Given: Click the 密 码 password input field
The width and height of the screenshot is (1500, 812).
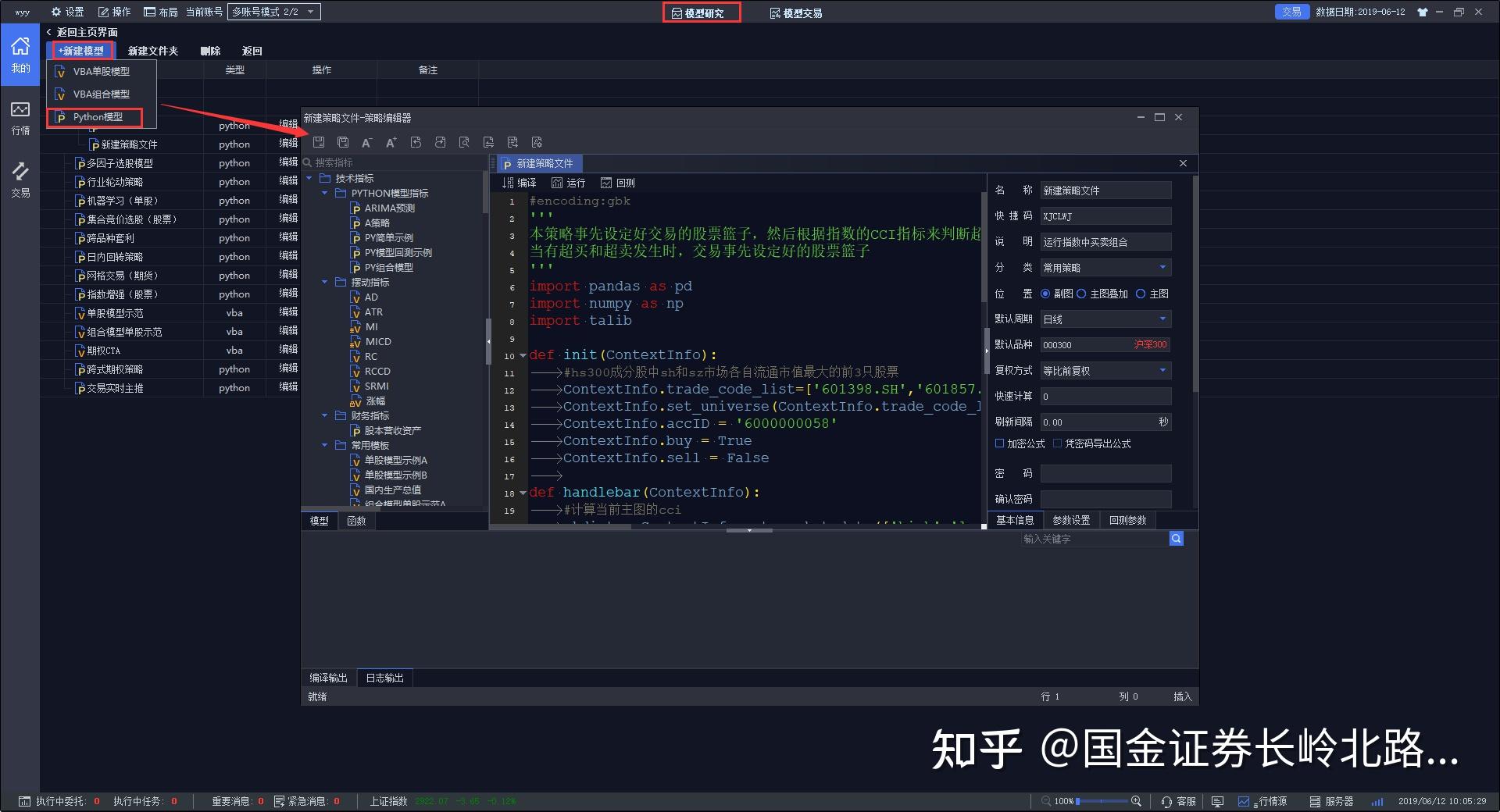Looking at the screenshot, I should click(1105, 473).
